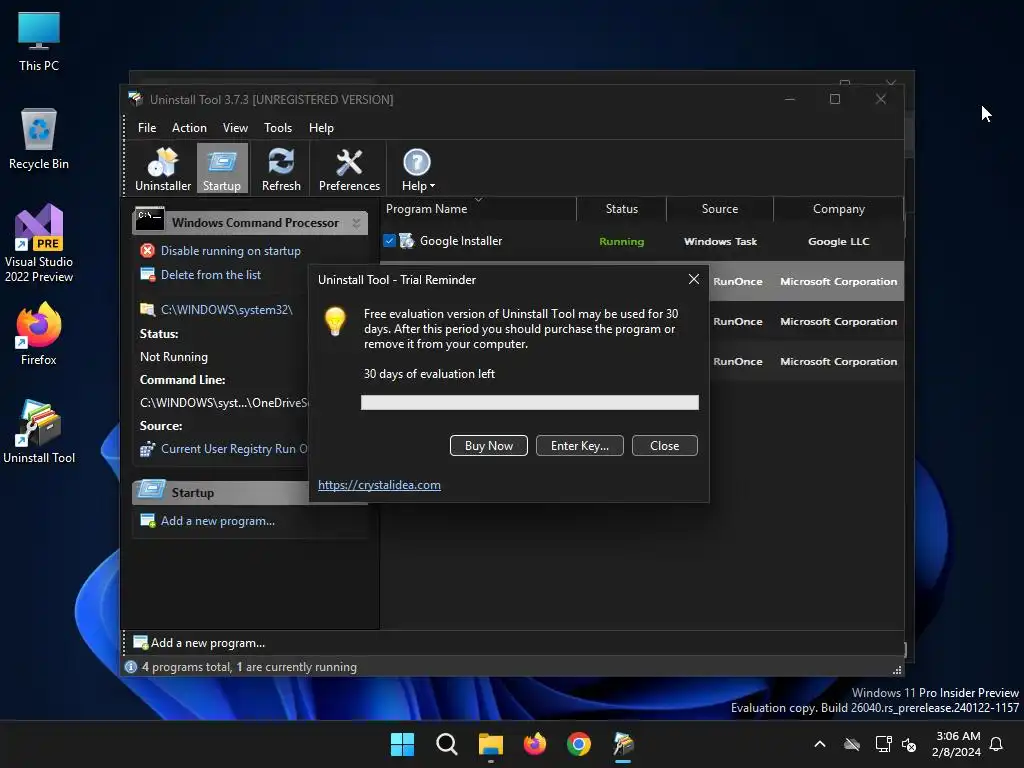
Task: Click the Not Running status text
Action: coord(174,357)
